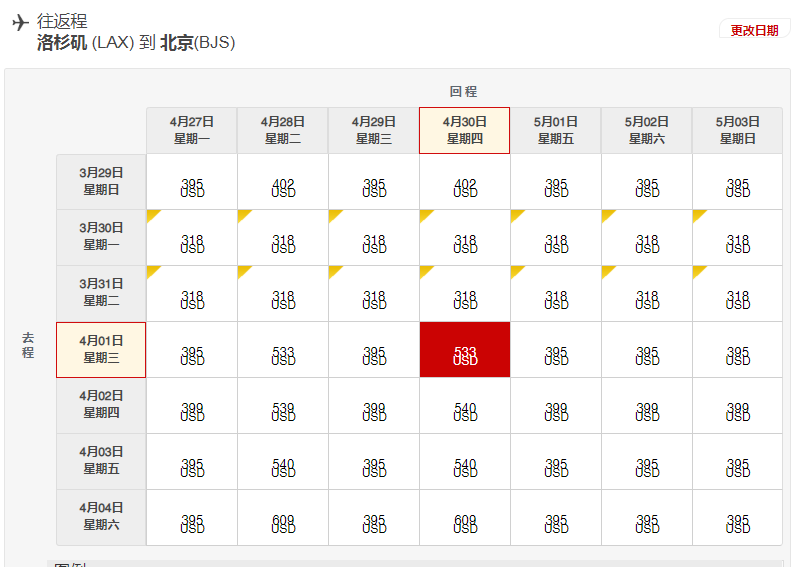Image resolution: width=792 pixels, height=567 pixels.
Task: Pick 318 USD fare for 3月30日 and 4月27日
Action: 192,238
